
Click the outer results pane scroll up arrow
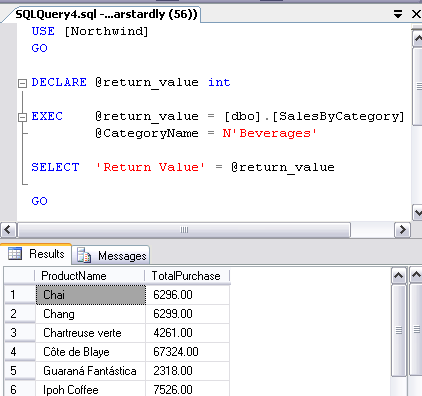coord(416,275)
